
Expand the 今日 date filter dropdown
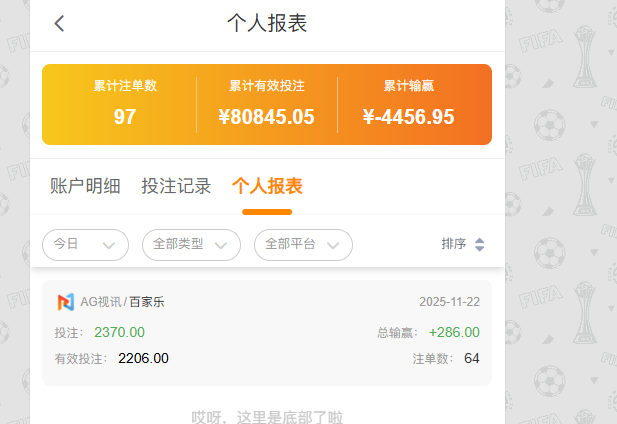click(86, 244)
